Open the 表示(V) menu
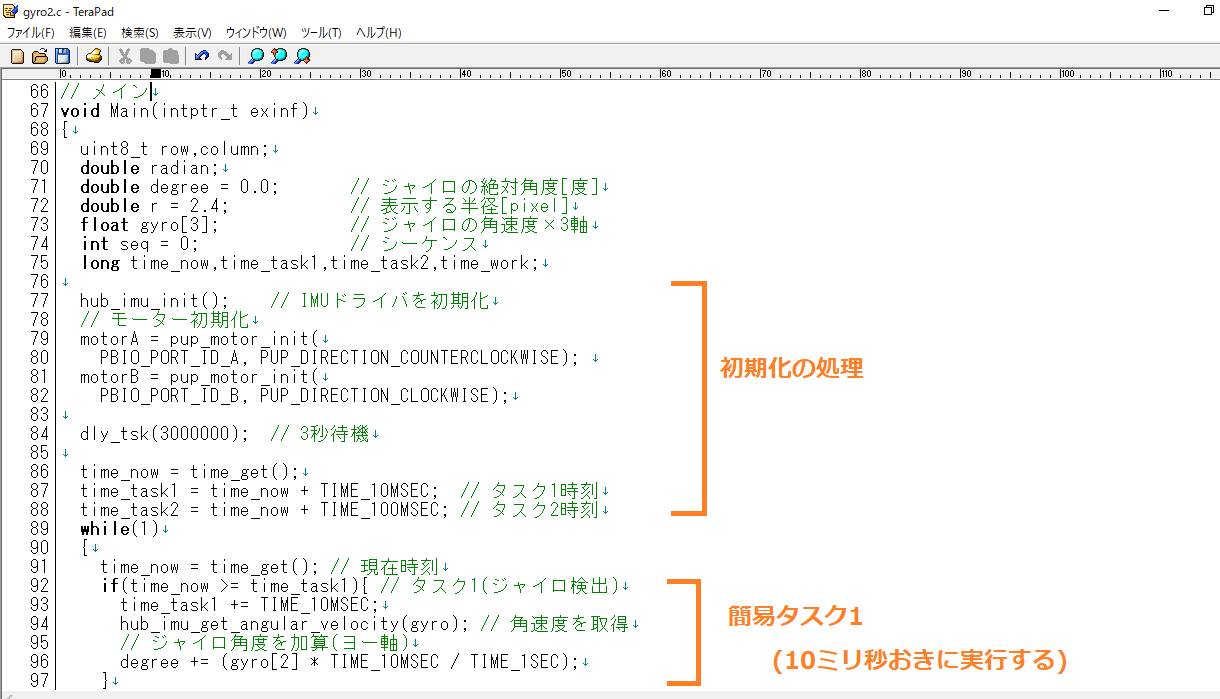Viewport: 1220px width, 699px height. [192, 33]
